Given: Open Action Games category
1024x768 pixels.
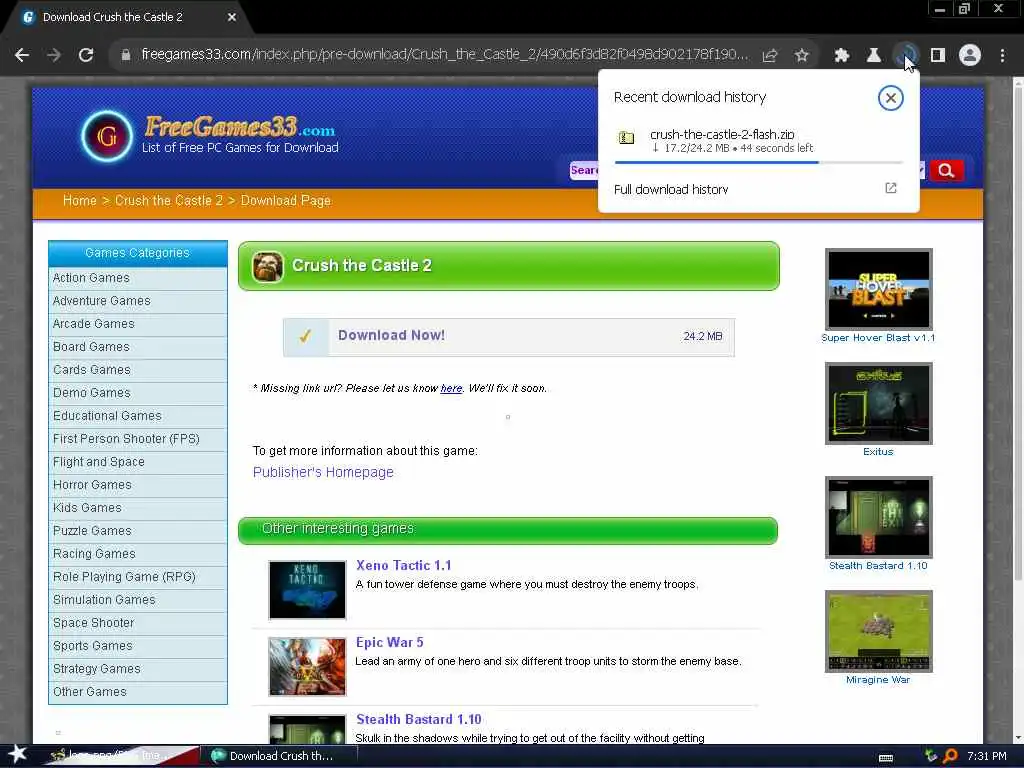Looking at the screenshot, I should (138, 278).
